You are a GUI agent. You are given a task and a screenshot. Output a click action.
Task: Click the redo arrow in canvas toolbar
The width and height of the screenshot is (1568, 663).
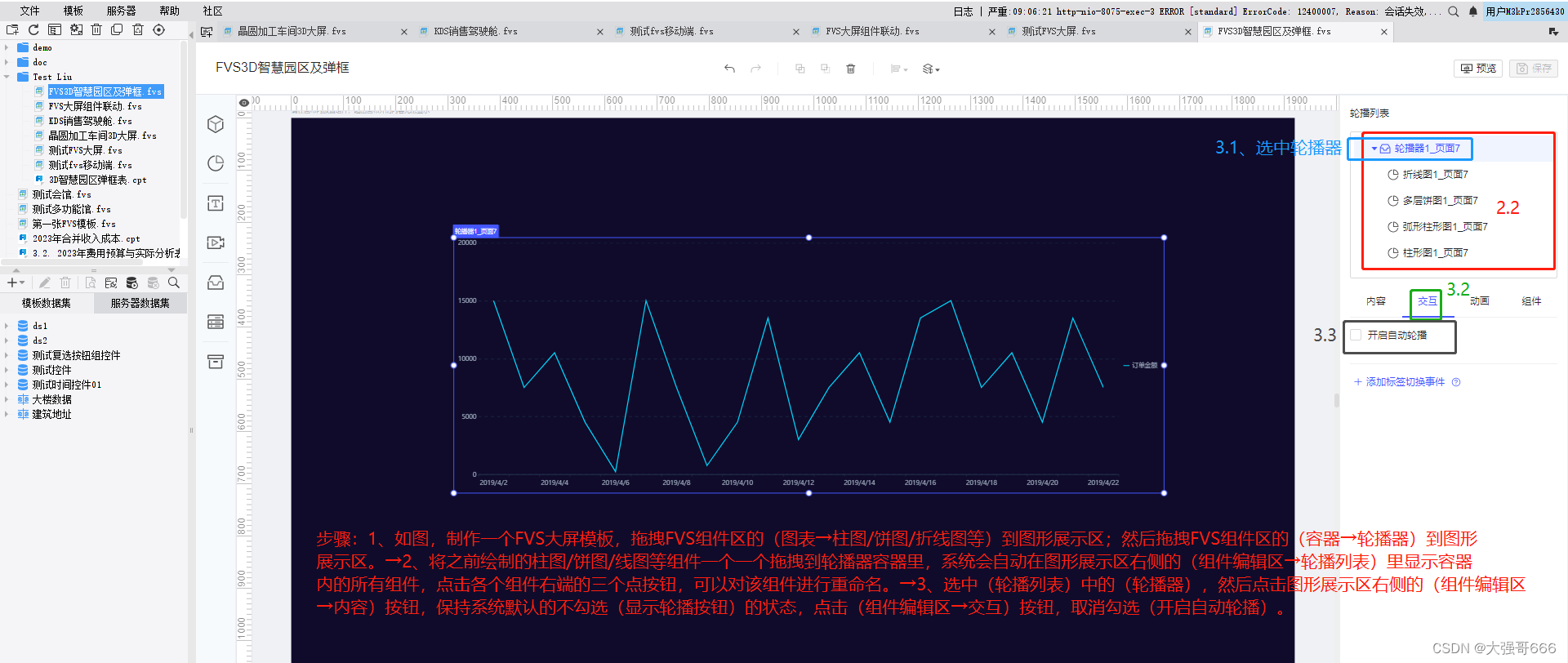pyautogui.click(x=755, y=69)
